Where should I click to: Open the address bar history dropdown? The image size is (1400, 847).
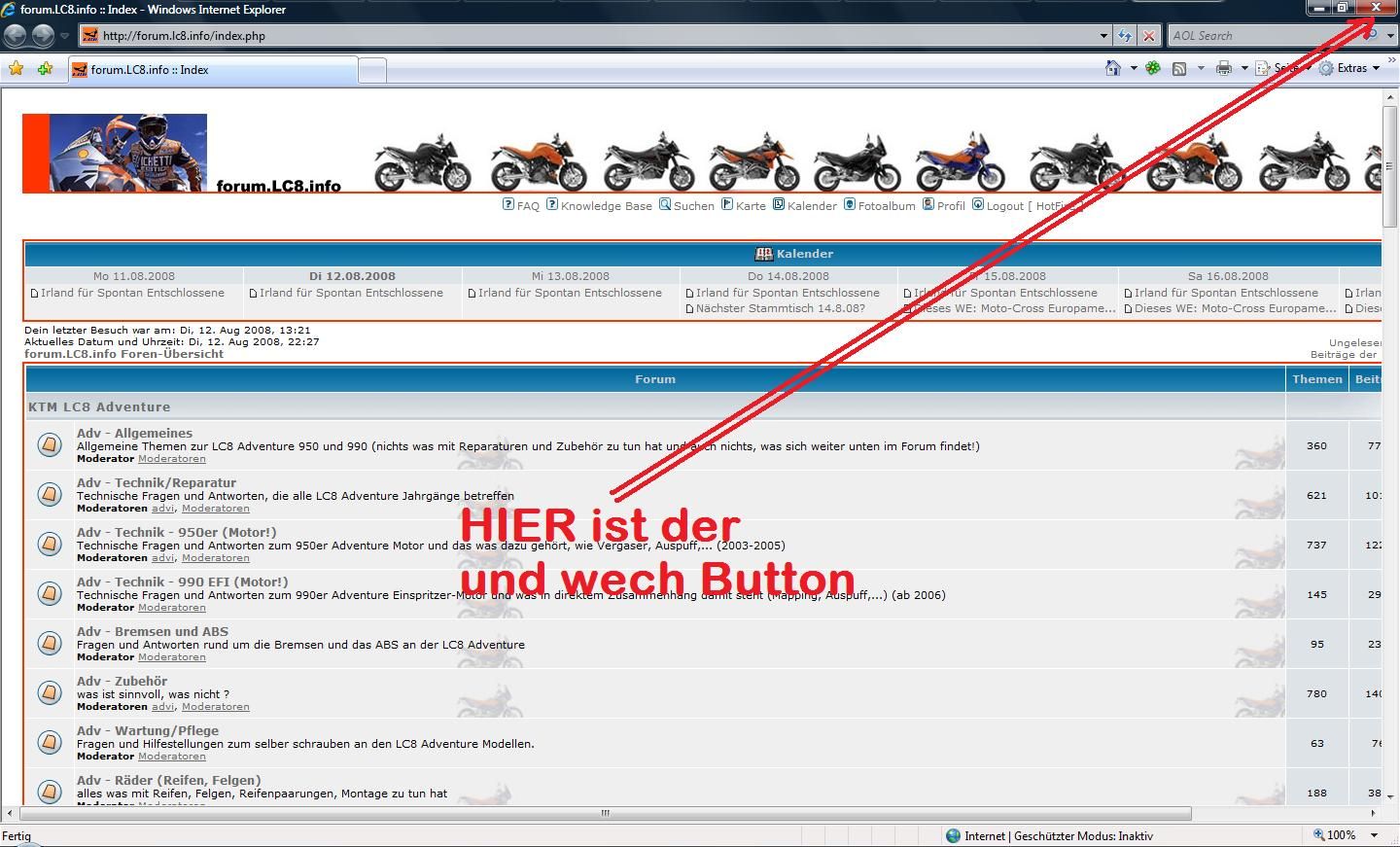pyautogui.click(x=1103, y=36)
